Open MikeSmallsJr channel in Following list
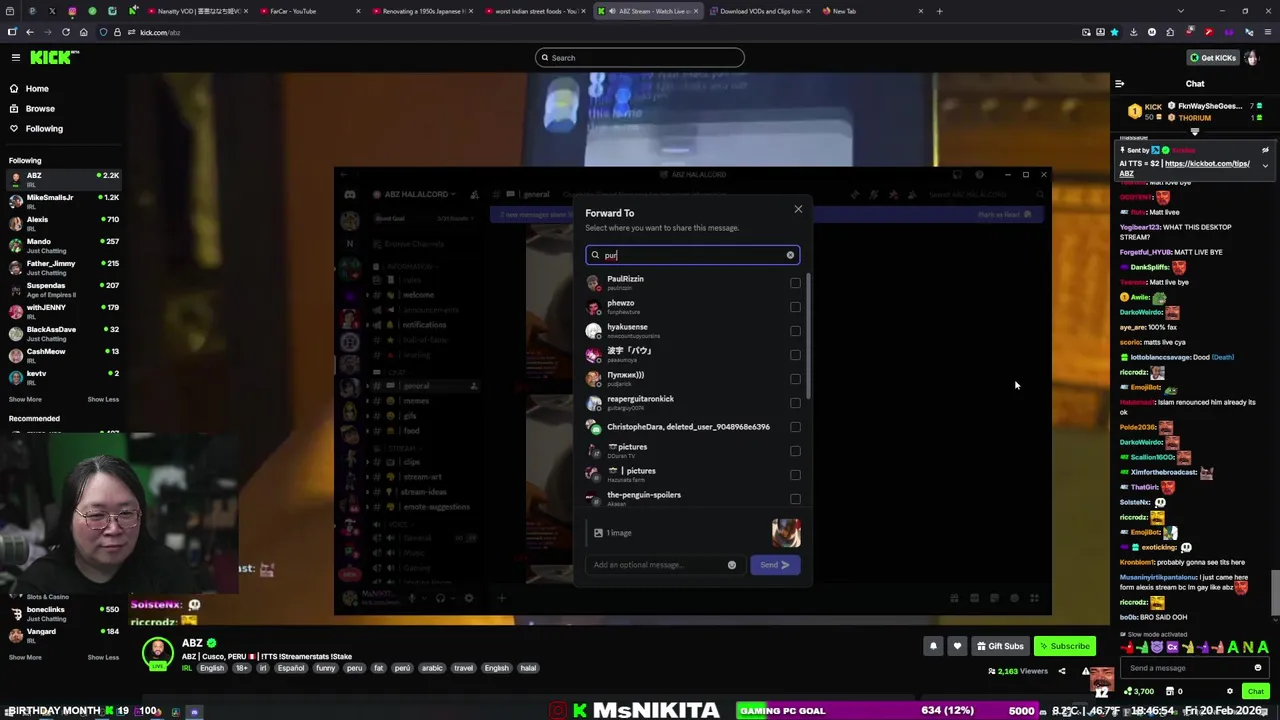The image size is (1280, 720). click(x=62, y=202)
